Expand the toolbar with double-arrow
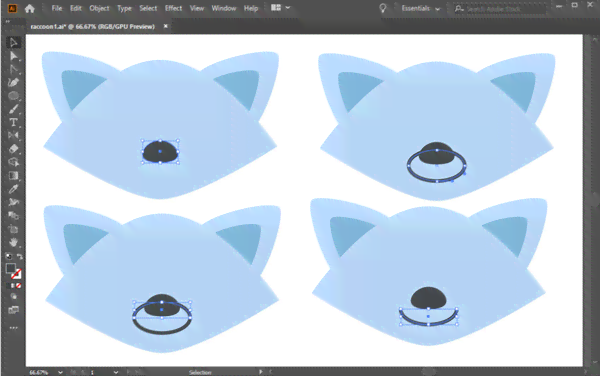 pos(8,22)
